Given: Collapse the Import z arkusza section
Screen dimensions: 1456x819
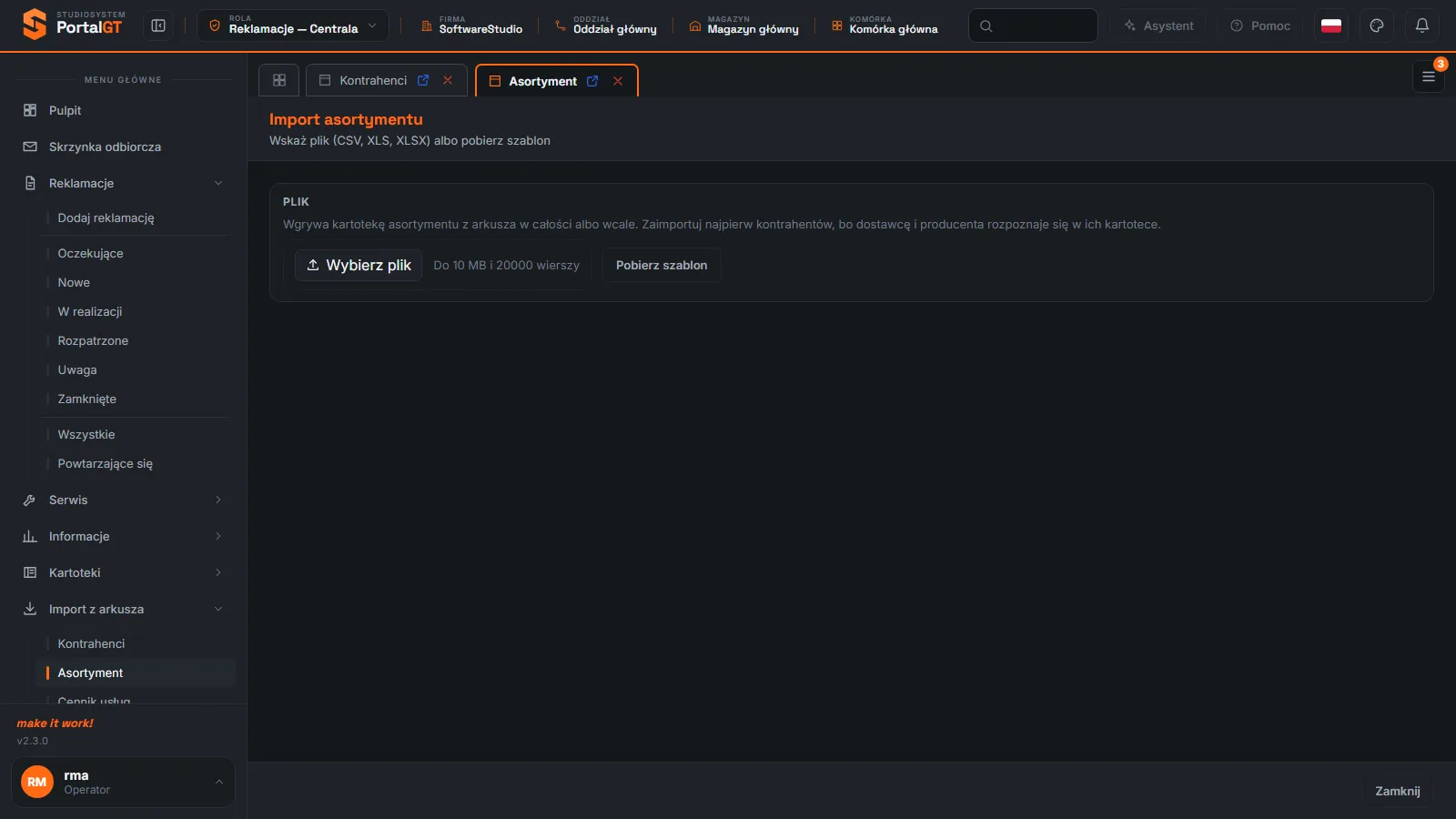Looking at the screenshot, I should (x=123, y=609).
